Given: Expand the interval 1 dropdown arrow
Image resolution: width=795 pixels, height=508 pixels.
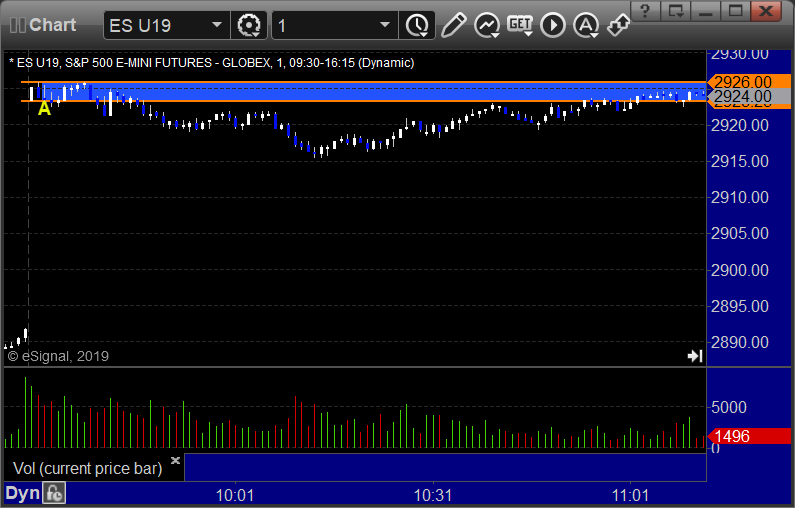Looking at the screenshot, I should pos(385,25).
